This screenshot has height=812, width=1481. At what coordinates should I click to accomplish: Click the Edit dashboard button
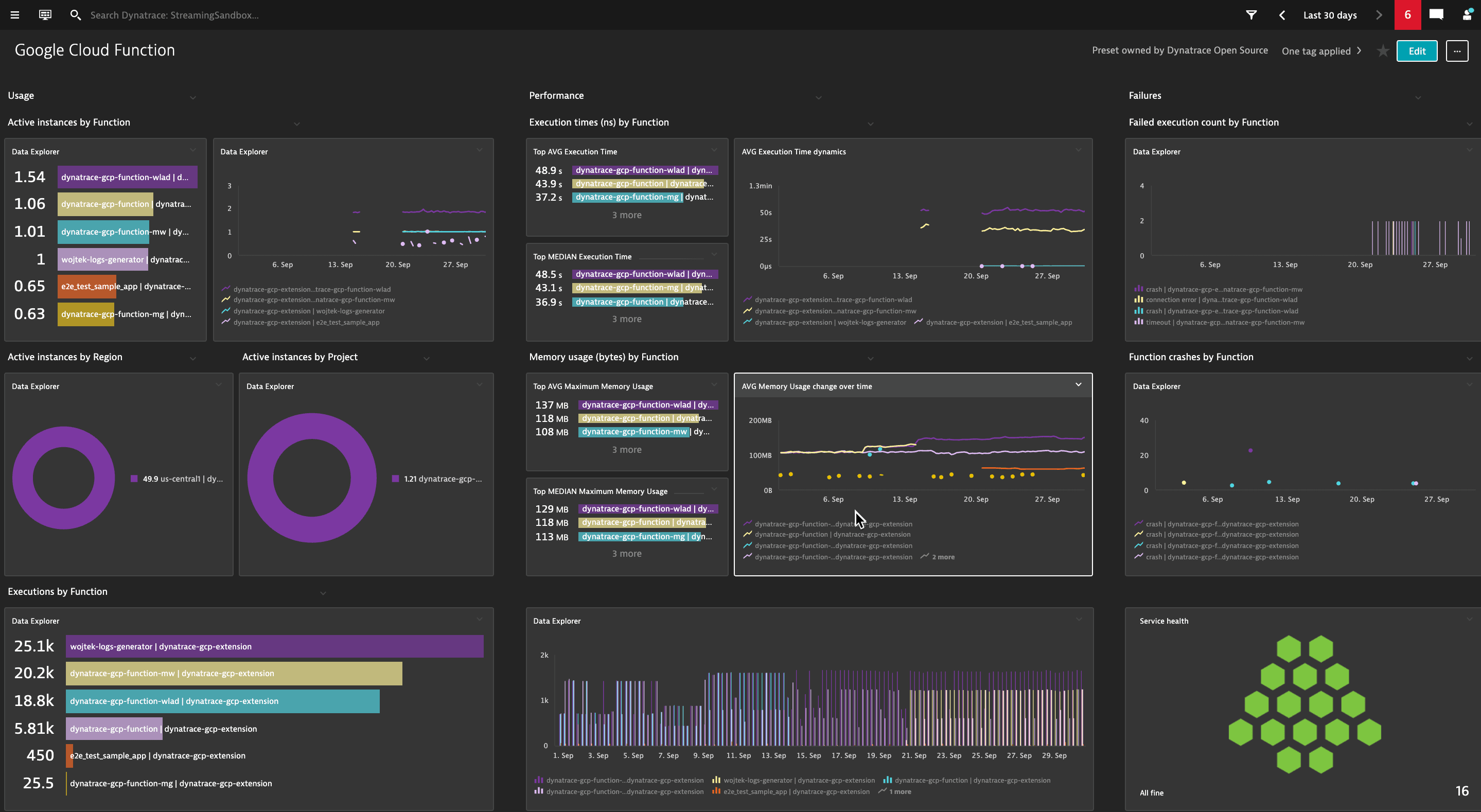tap(1417, 51)
